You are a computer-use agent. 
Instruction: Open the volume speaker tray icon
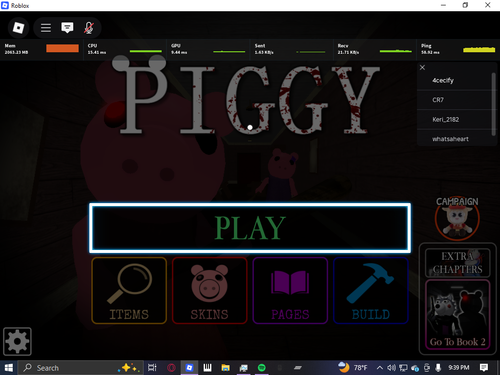pyautogui.click(x=391, y=368)
